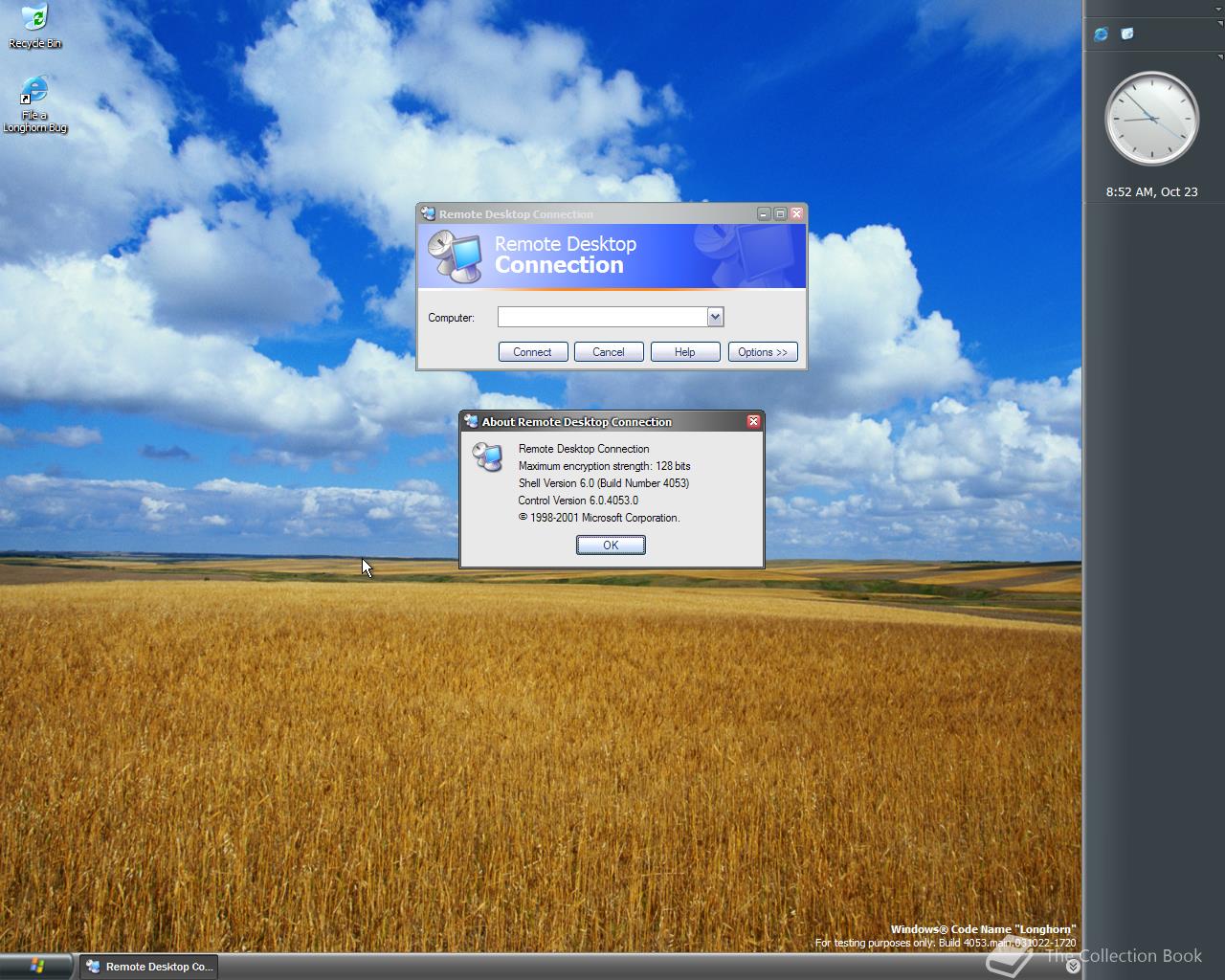Click 'Maximum encryption strength: 128 bits' text
This screenshot has height=980, width=1225.
click(x=604, y=466)
